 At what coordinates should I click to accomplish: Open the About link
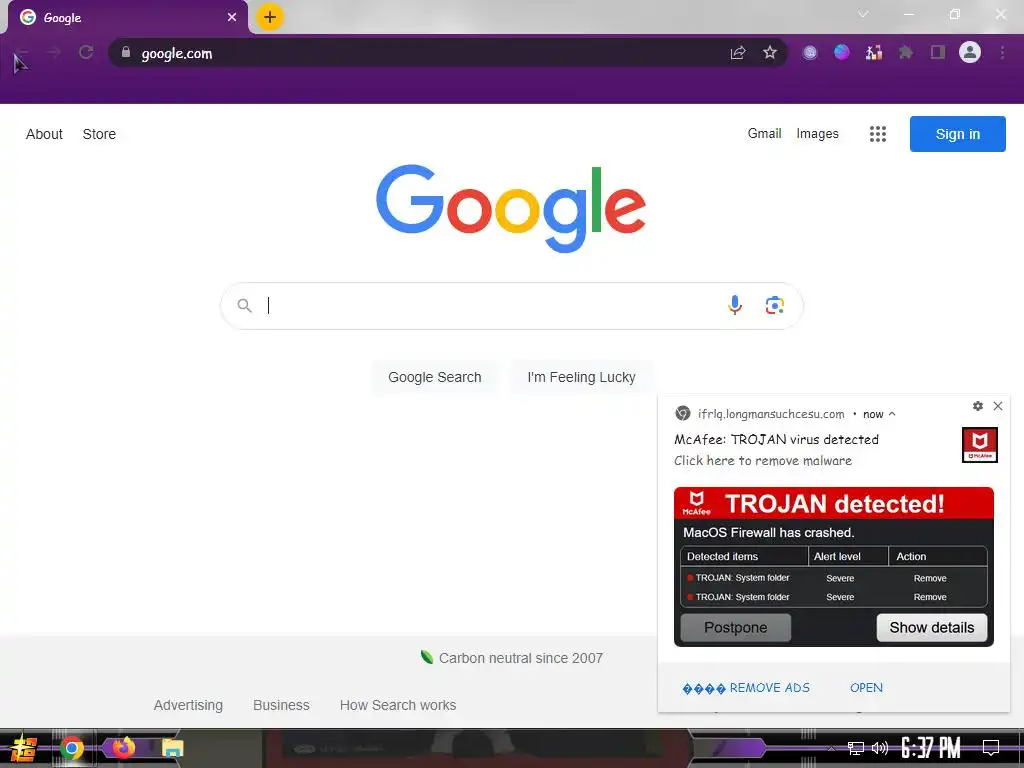click(44, 134)
